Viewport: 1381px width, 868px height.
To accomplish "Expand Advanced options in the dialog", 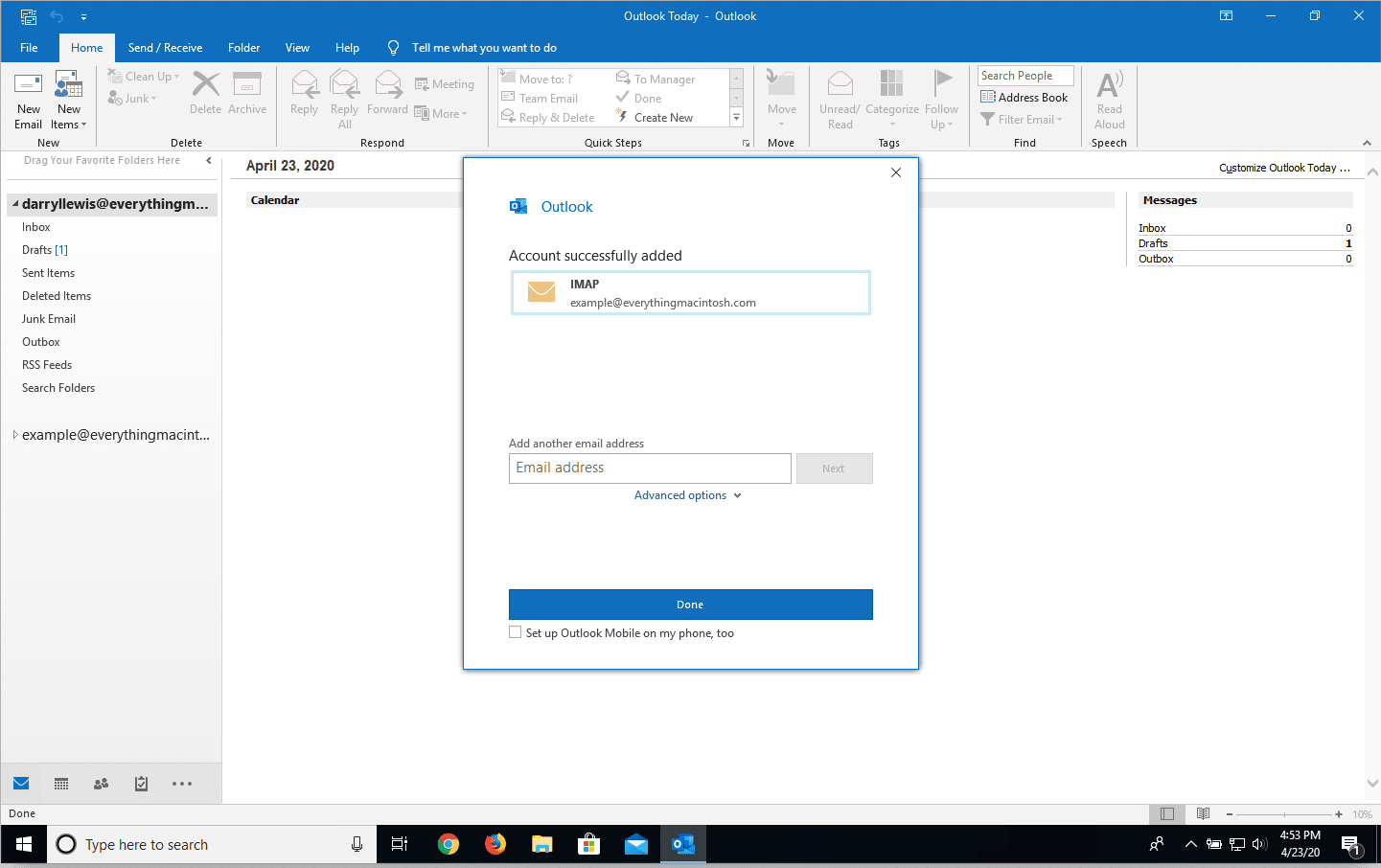I will pos(687,495).
